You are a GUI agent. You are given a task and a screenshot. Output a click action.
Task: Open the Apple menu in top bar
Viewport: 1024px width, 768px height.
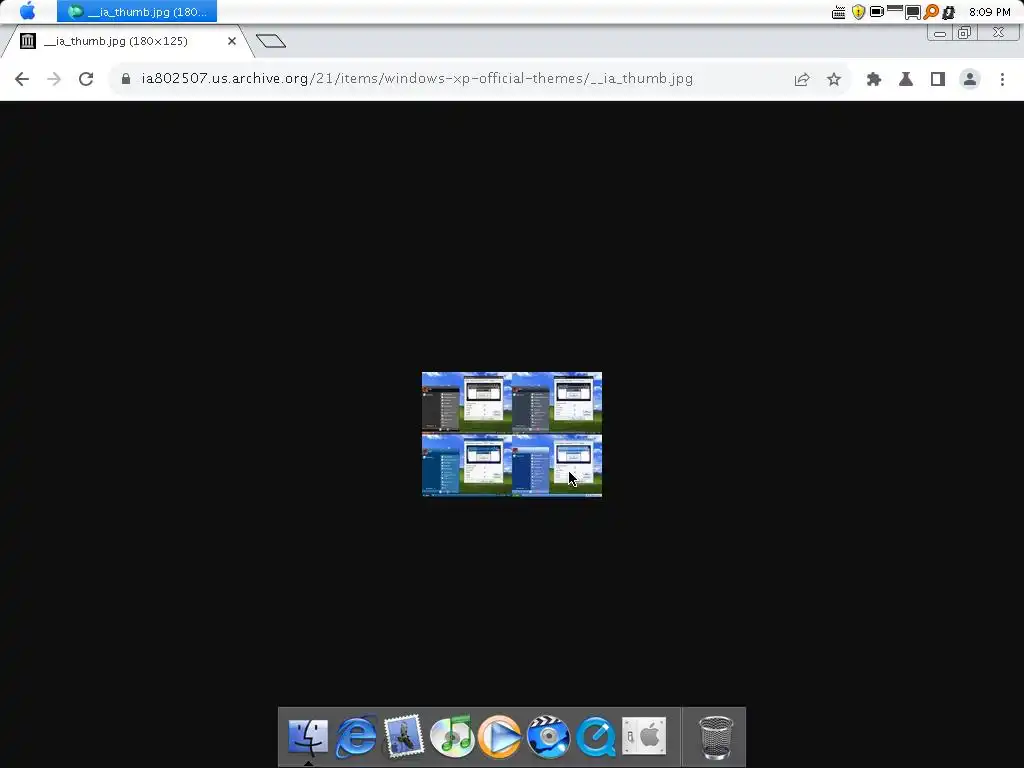tap(27, 11)
